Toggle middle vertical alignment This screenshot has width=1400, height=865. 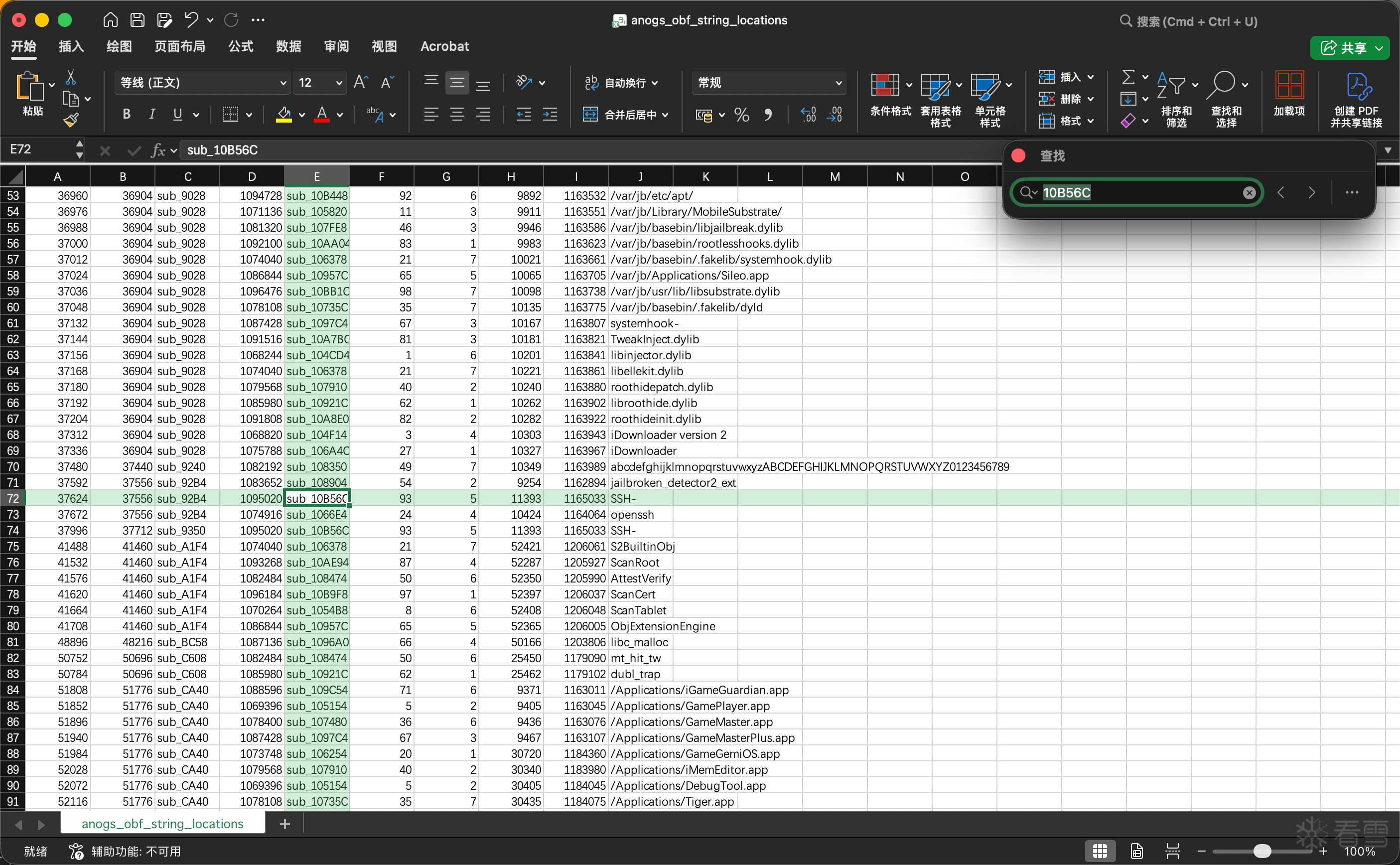coord(457,83)
